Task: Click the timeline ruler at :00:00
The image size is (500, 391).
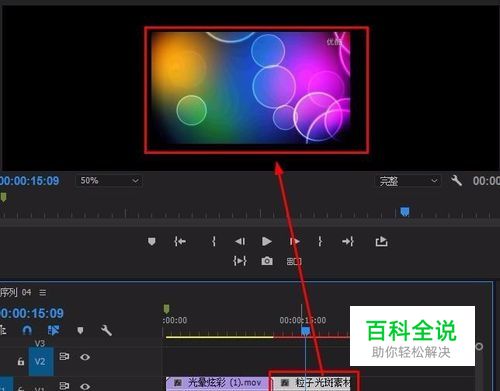Action: (175, 320)
